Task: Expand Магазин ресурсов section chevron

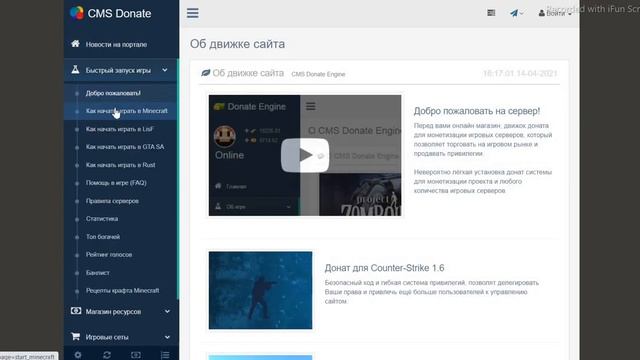Action: (167, 311)
